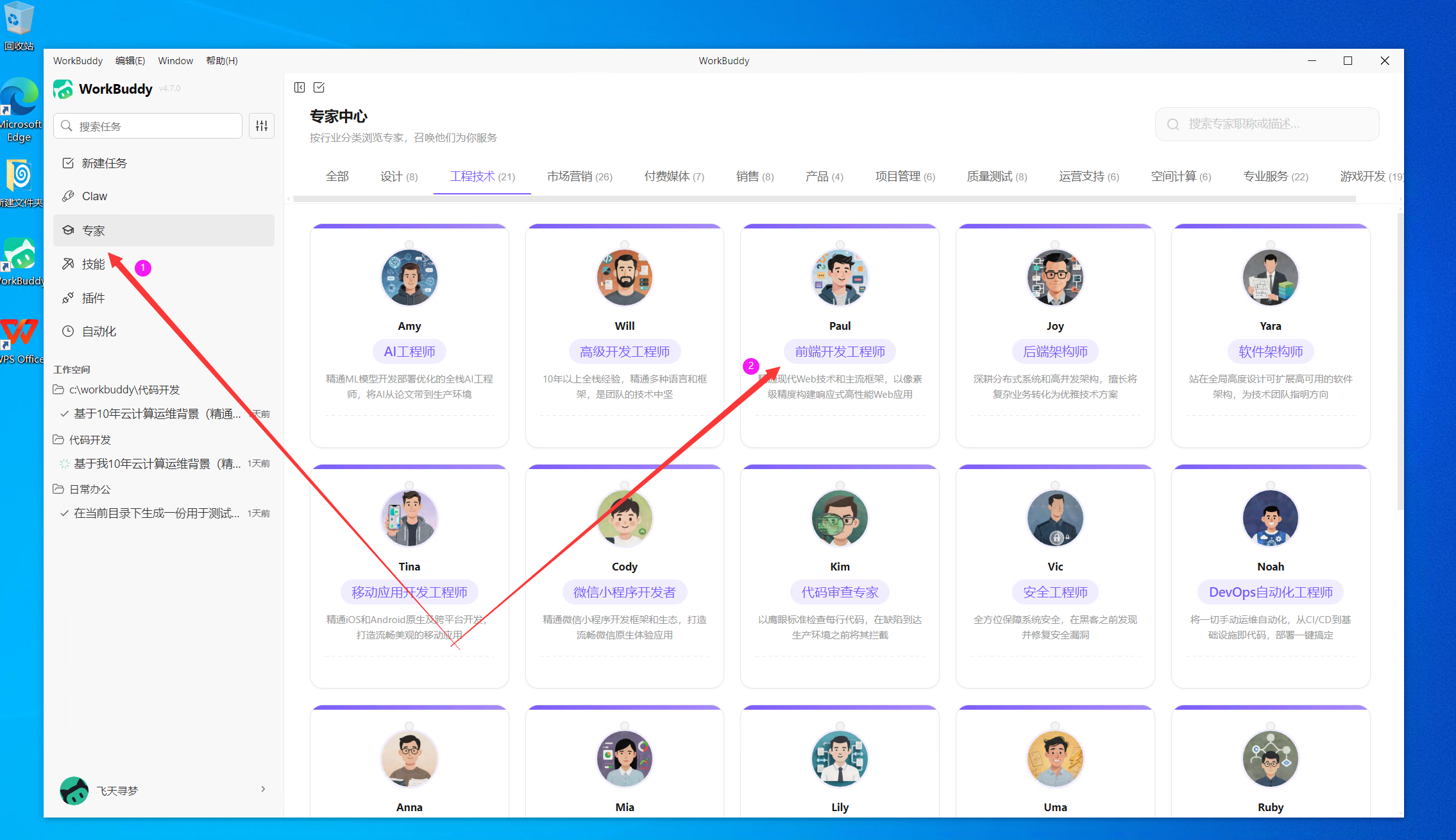This screenshot has height=840, width=1456.
Task: Toggle the checkmark on the 在当前目录下生成 test task
Action: click(64, 513)
